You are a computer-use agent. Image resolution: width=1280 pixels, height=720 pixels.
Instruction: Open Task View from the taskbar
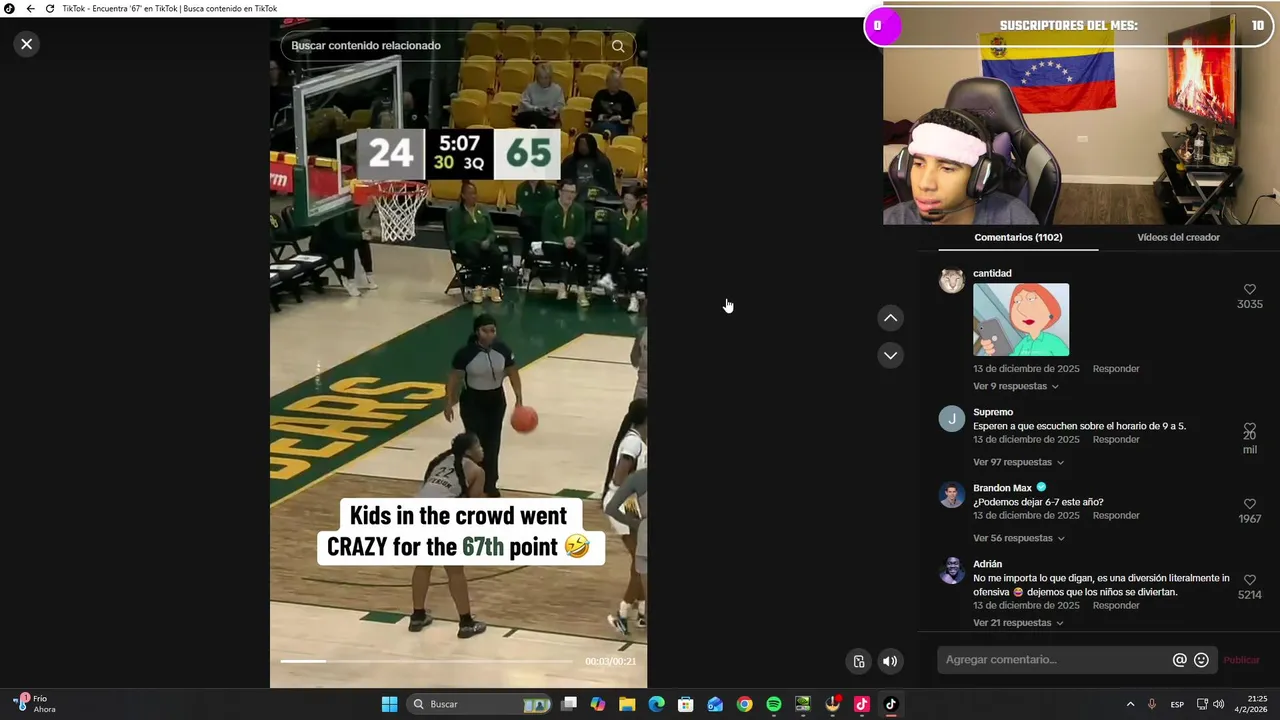point(569,704)
